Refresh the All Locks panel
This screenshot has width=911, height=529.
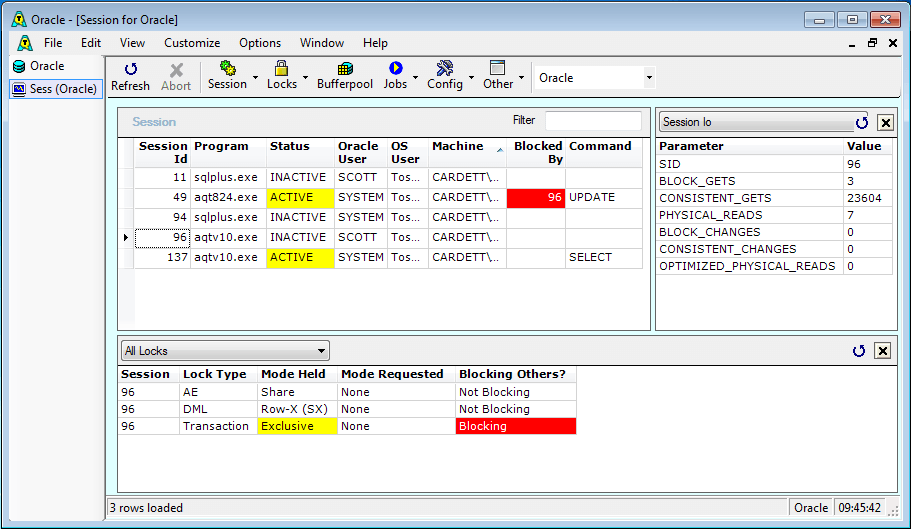click(859, 351)
